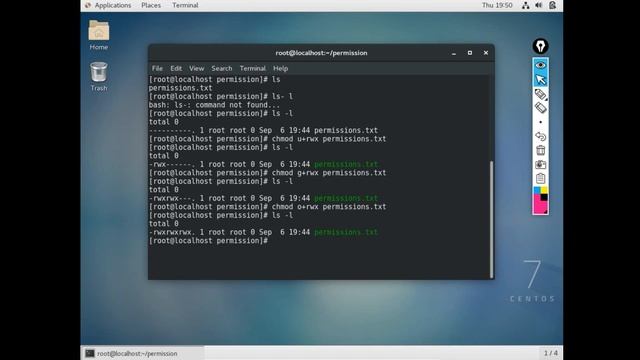Open the Help menu in terminal
The image size is (640, 360).
tap(280, 68)
